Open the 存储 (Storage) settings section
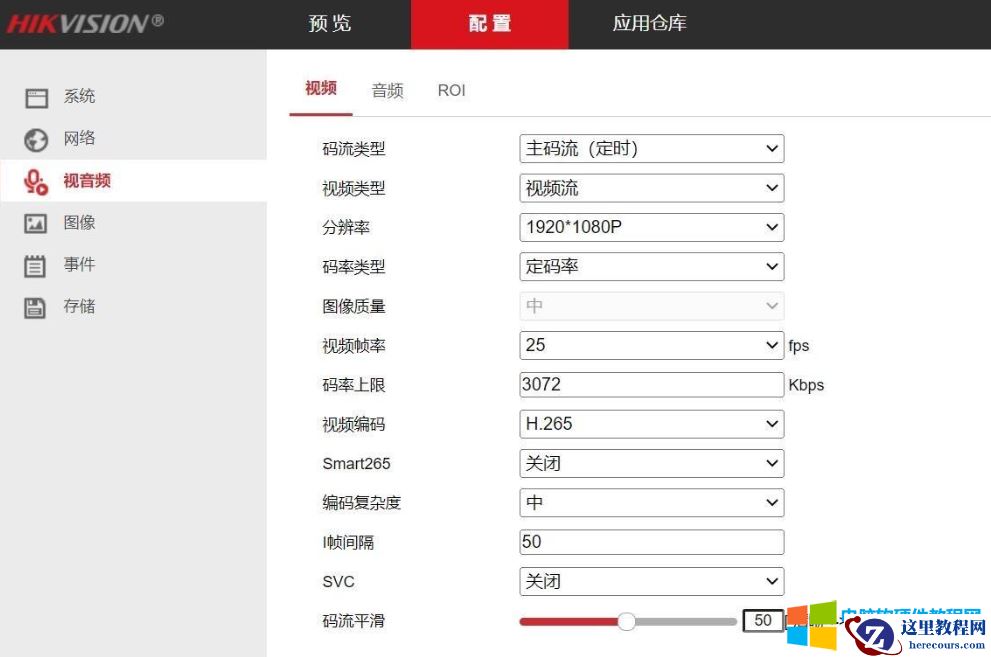 coord(78,306)
